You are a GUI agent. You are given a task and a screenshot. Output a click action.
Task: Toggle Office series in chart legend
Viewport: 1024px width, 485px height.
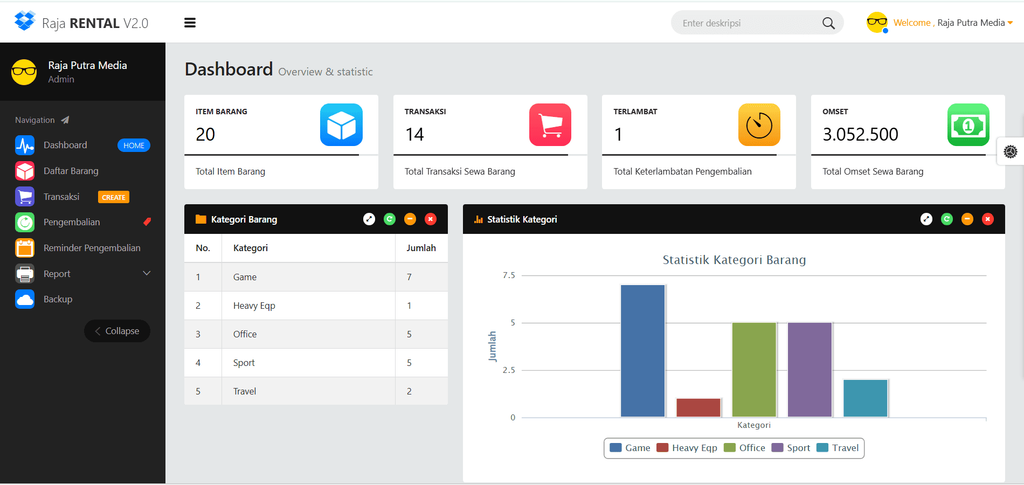pos(744,448)
